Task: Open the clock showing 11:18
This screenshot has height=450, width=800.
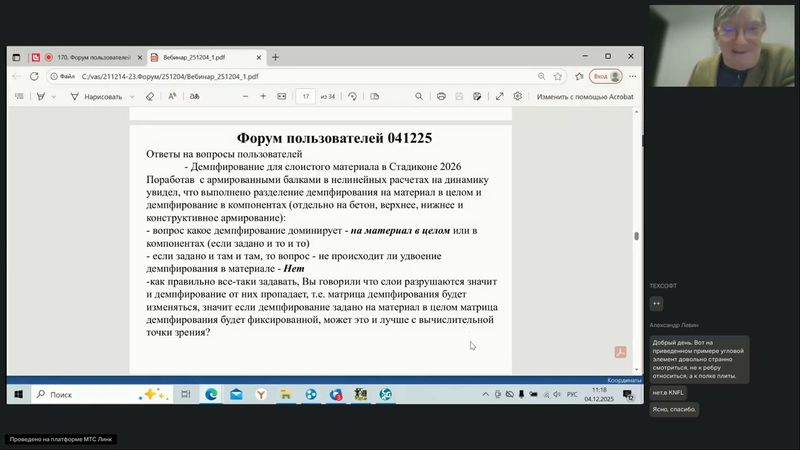Action: [599, 394]
